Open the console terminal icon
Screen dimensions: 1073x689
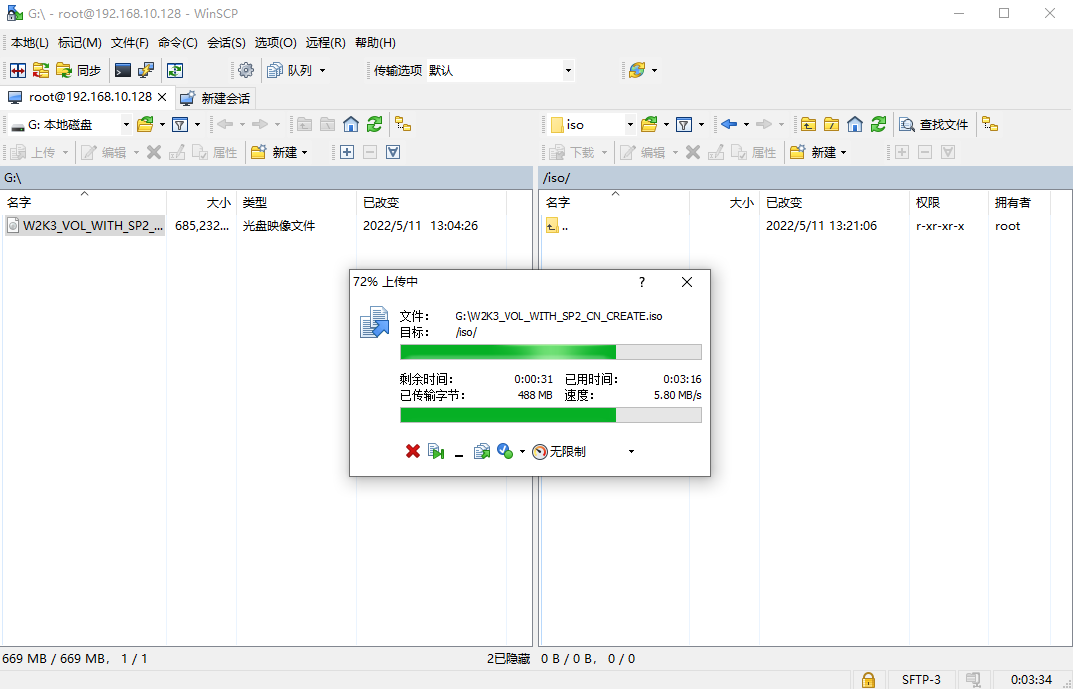(x=122, y=70)
